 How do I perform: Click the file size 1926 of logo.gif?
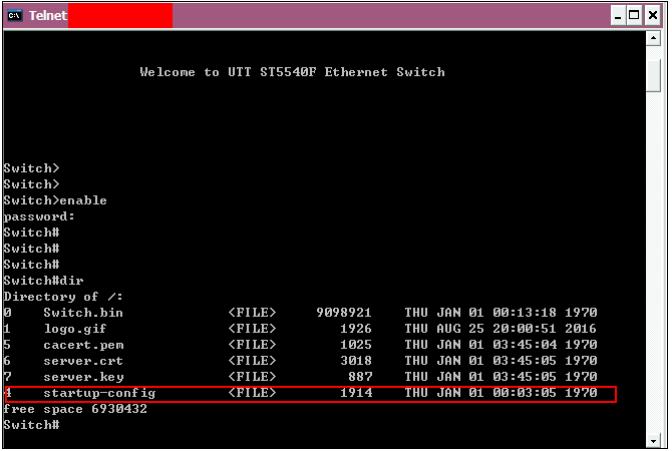pyautogui.click(x=356, y=329)
